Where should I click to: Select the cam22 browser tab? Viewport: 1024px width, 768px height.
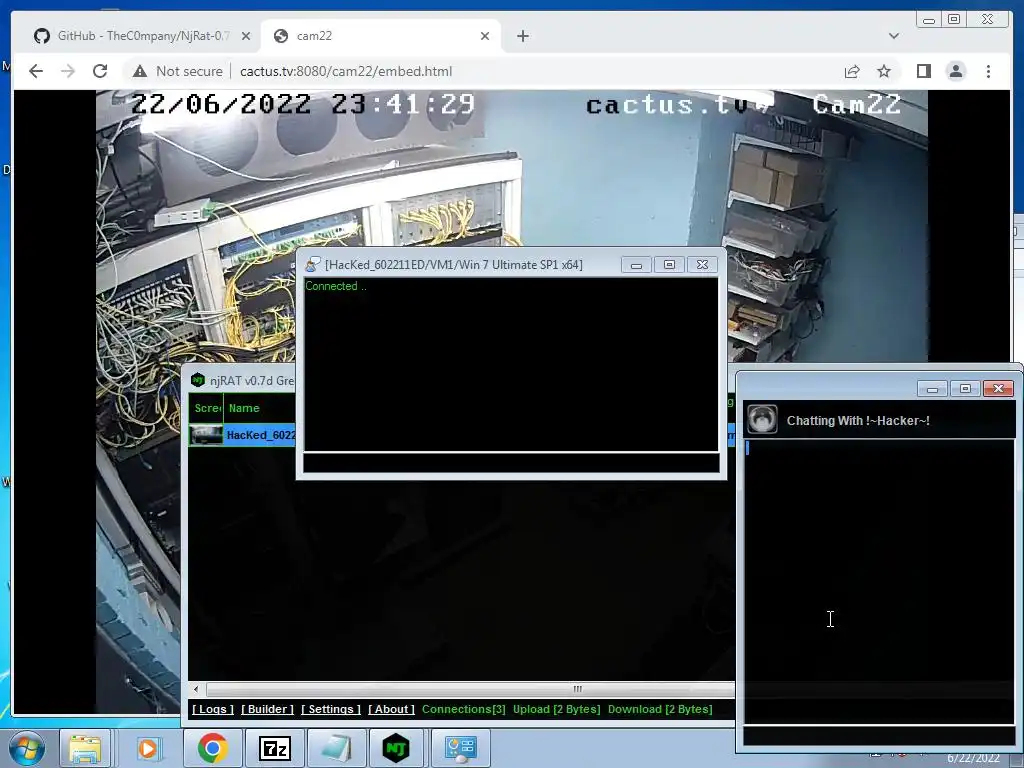pyautogui.click(x=382, y=36)
